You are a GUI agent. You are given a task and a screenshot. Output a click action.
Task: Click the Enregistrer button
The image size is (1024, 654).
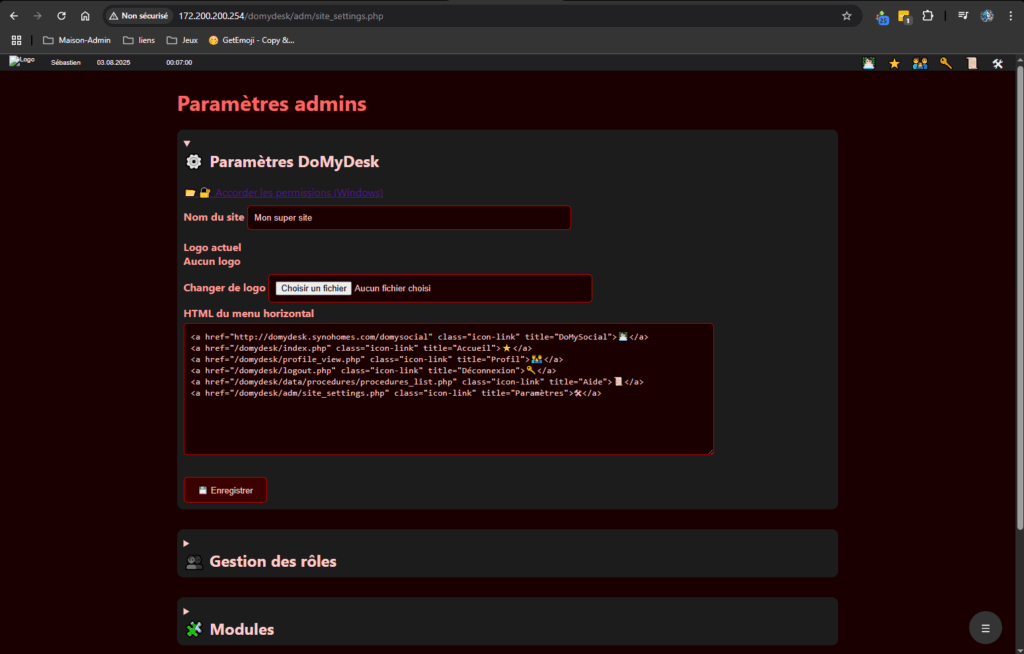coord(225,490)
